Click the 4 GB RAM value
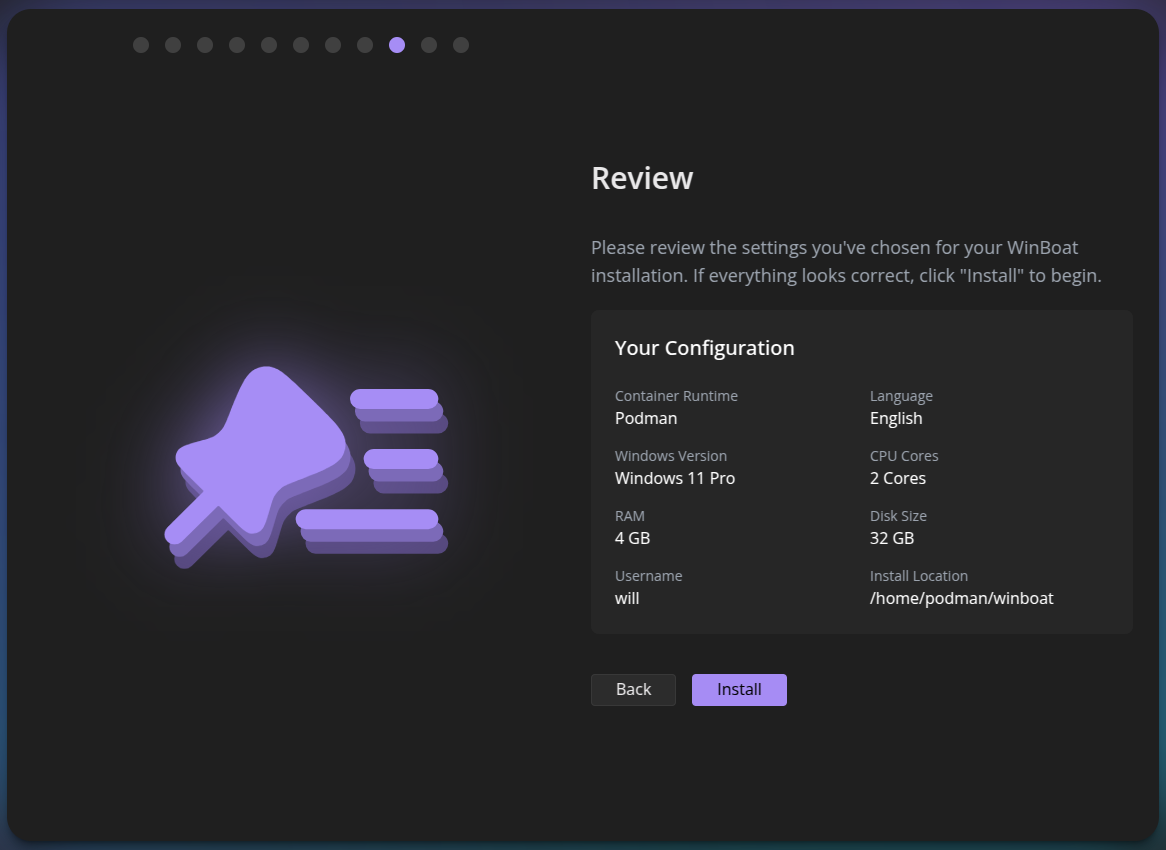Viewport: 1166px width, 850px height. 633,539
